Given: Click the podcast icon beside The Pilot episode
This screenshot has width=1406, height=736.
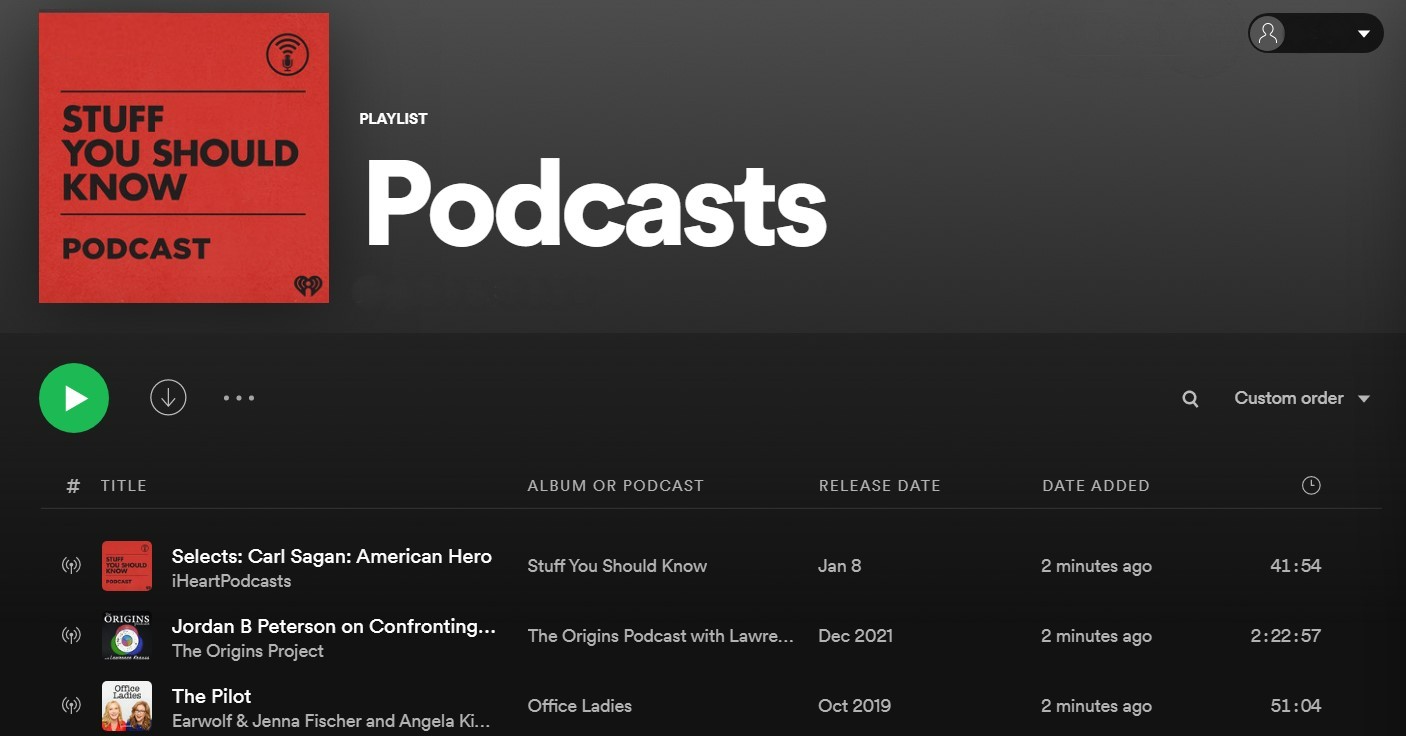Looking at the screenshot, I should [71, 706].
